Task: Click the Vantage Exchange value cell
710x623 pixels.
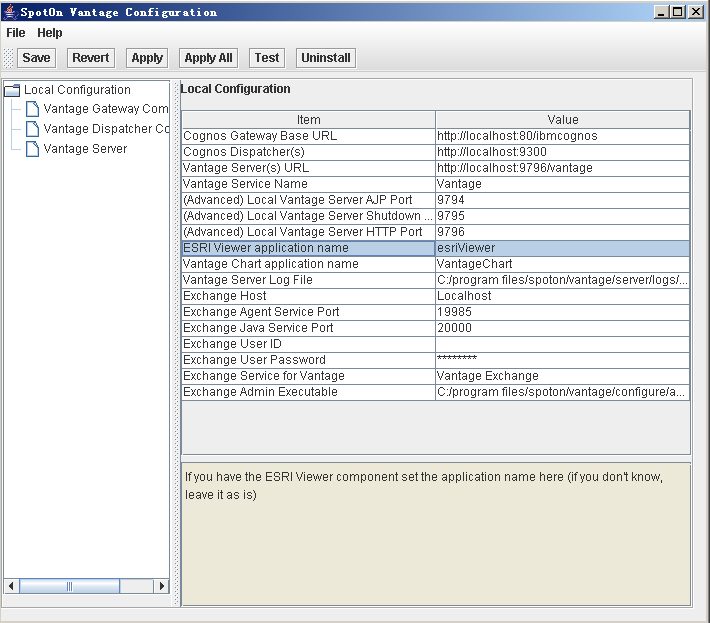Action: pos(562,376)
